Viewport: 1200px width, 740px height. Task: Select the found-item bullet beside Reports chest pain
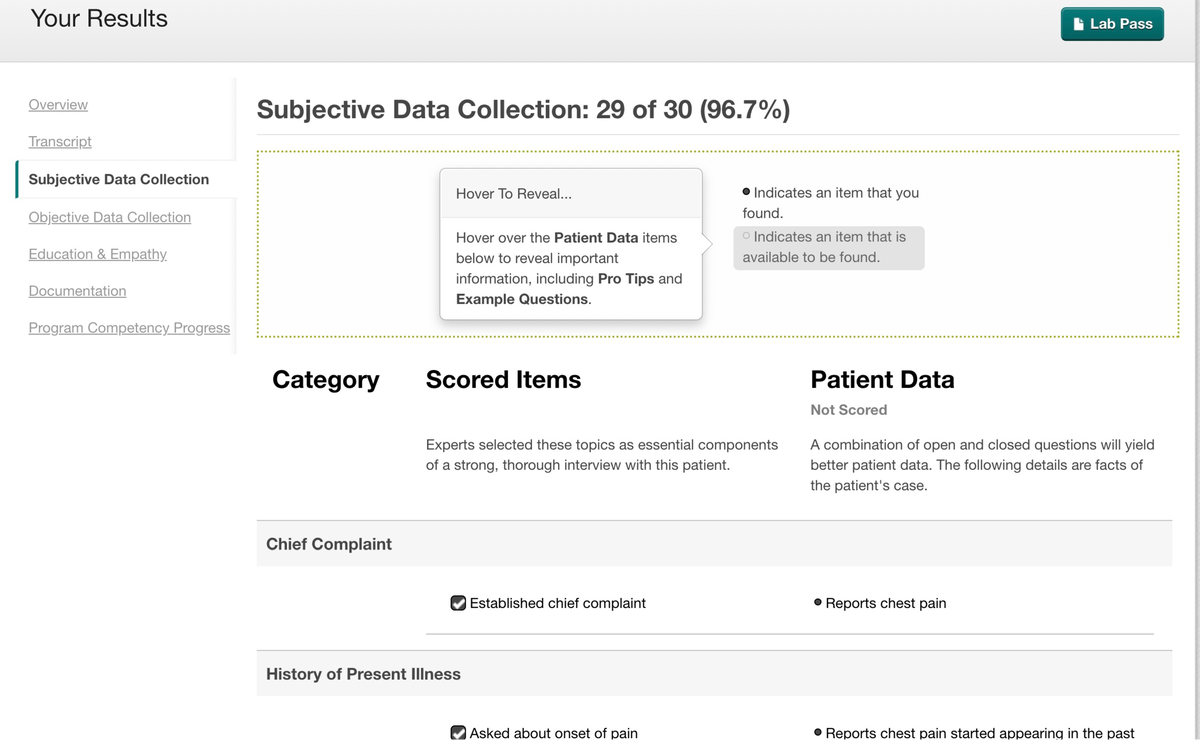coord(818,602)
